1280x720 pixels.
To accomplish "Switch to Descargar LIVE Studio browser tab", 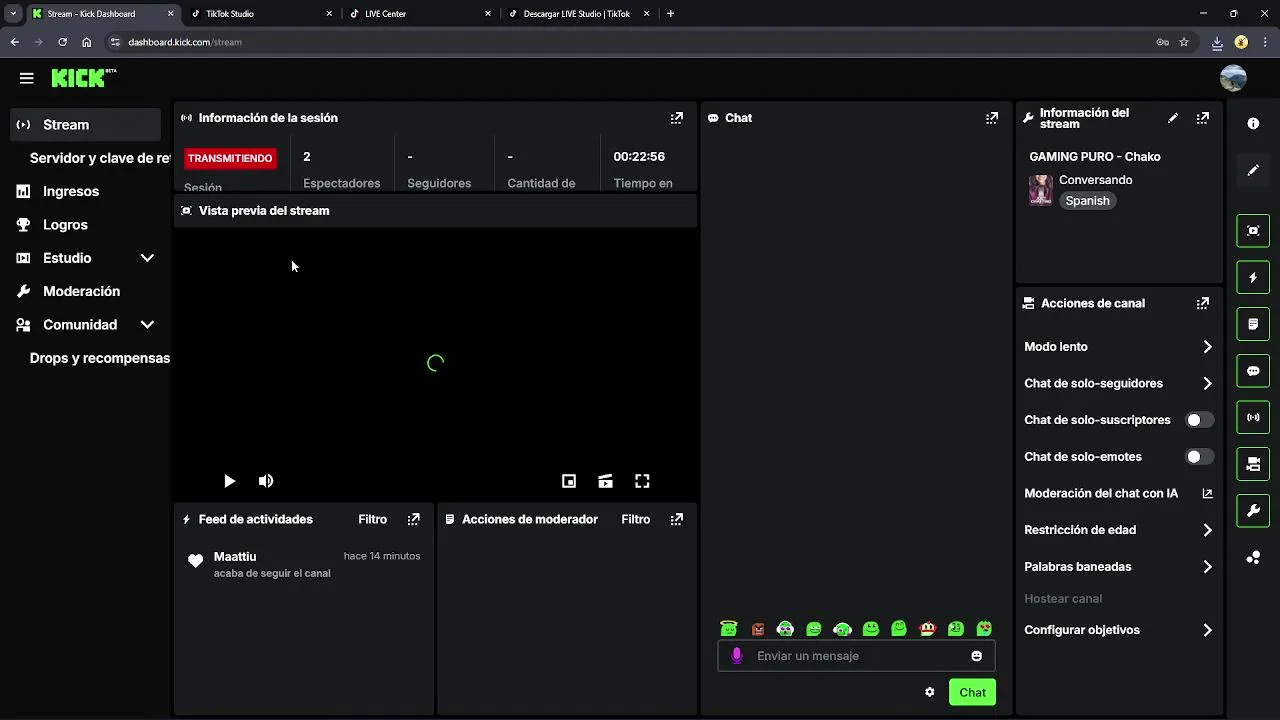I will pyautogui.click(x=580, y=14).
